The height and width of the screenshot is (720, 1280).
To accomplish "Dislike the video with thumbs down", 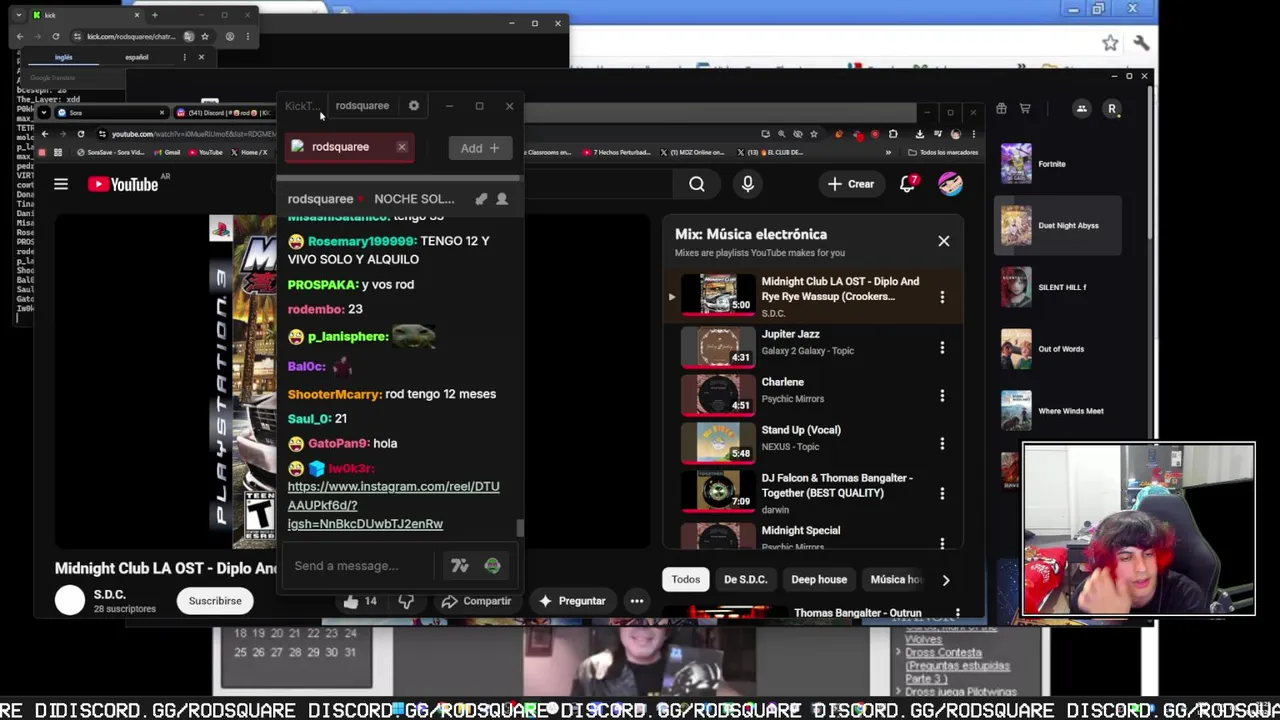I will (x=406, y=601).
